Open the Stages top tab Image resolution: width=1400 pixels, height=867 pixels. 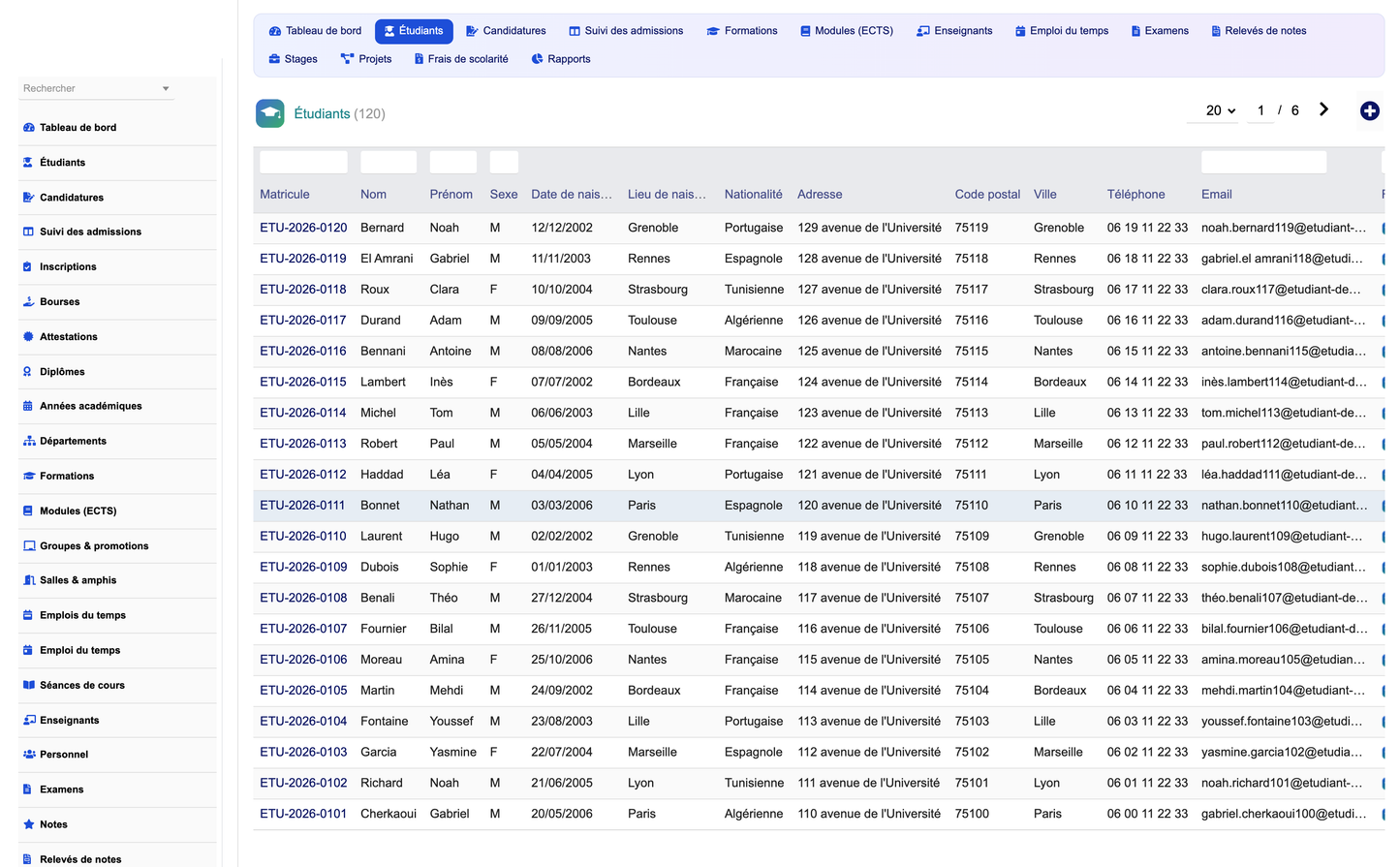tap(294, 59)
